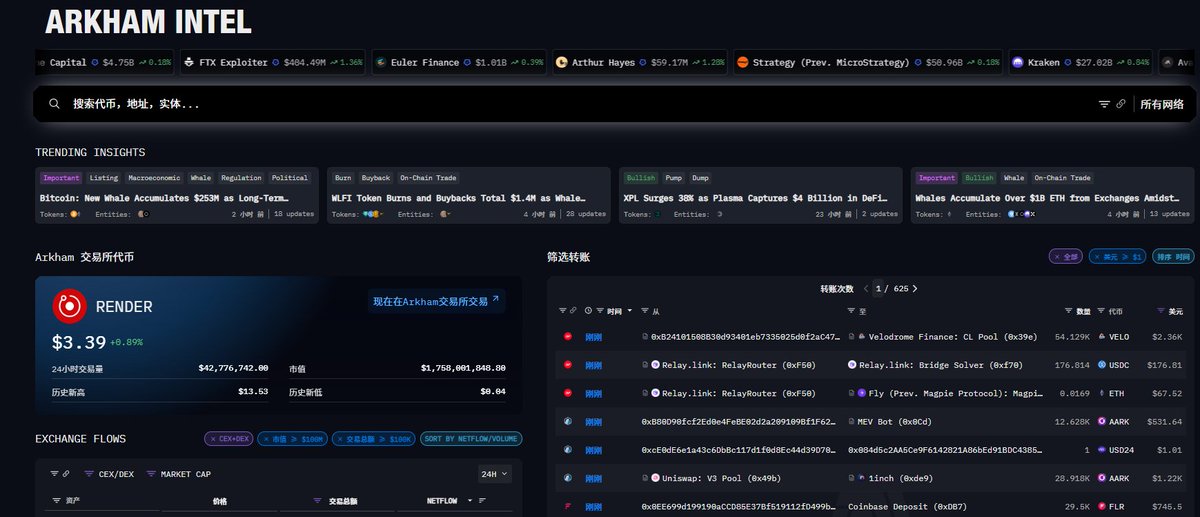
Task: Click the RENDER token logo icon
Action: (x=70, y=306)
